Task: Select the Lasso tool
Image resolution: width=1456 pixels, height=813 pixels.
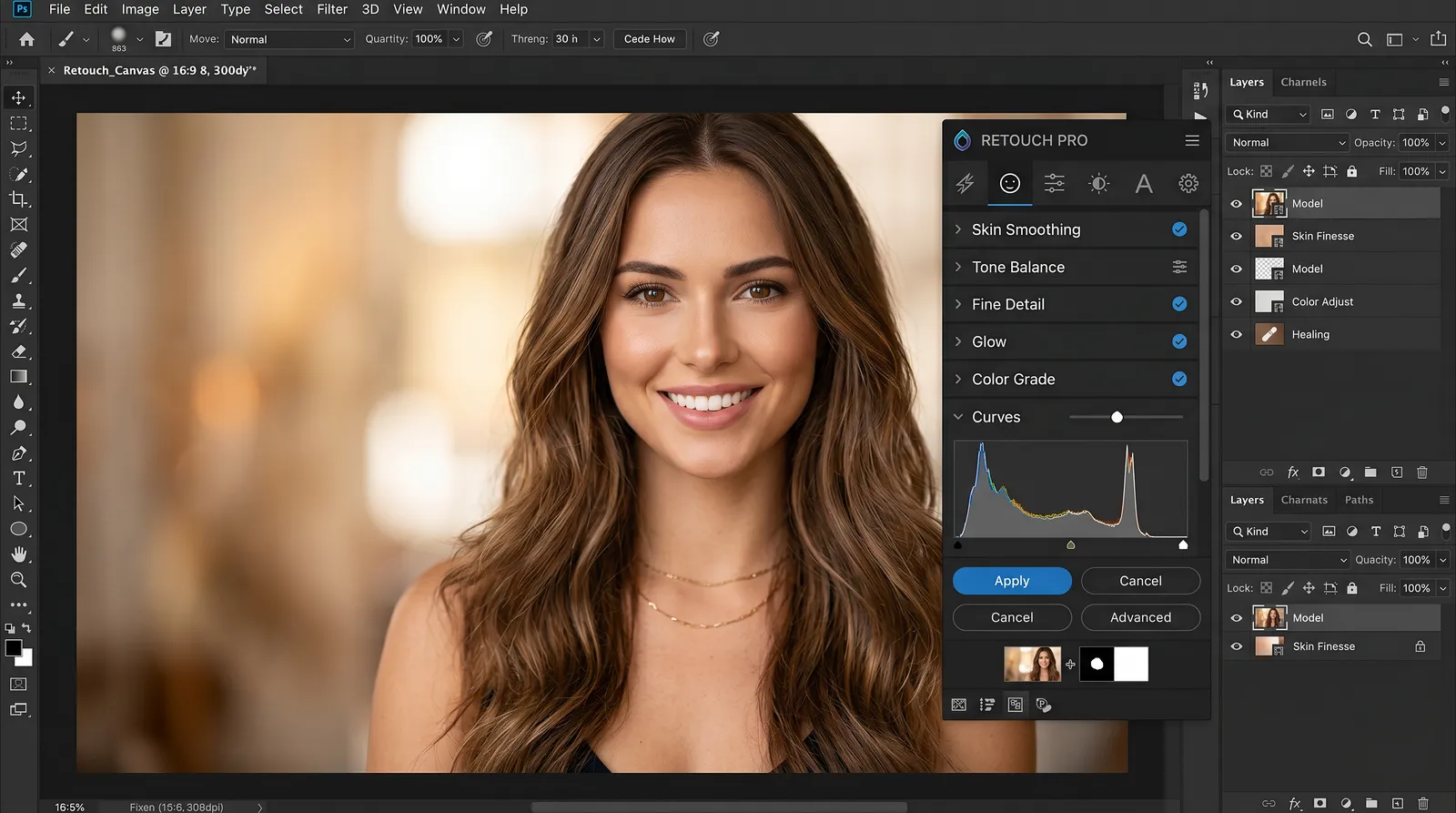Action: 18,148
